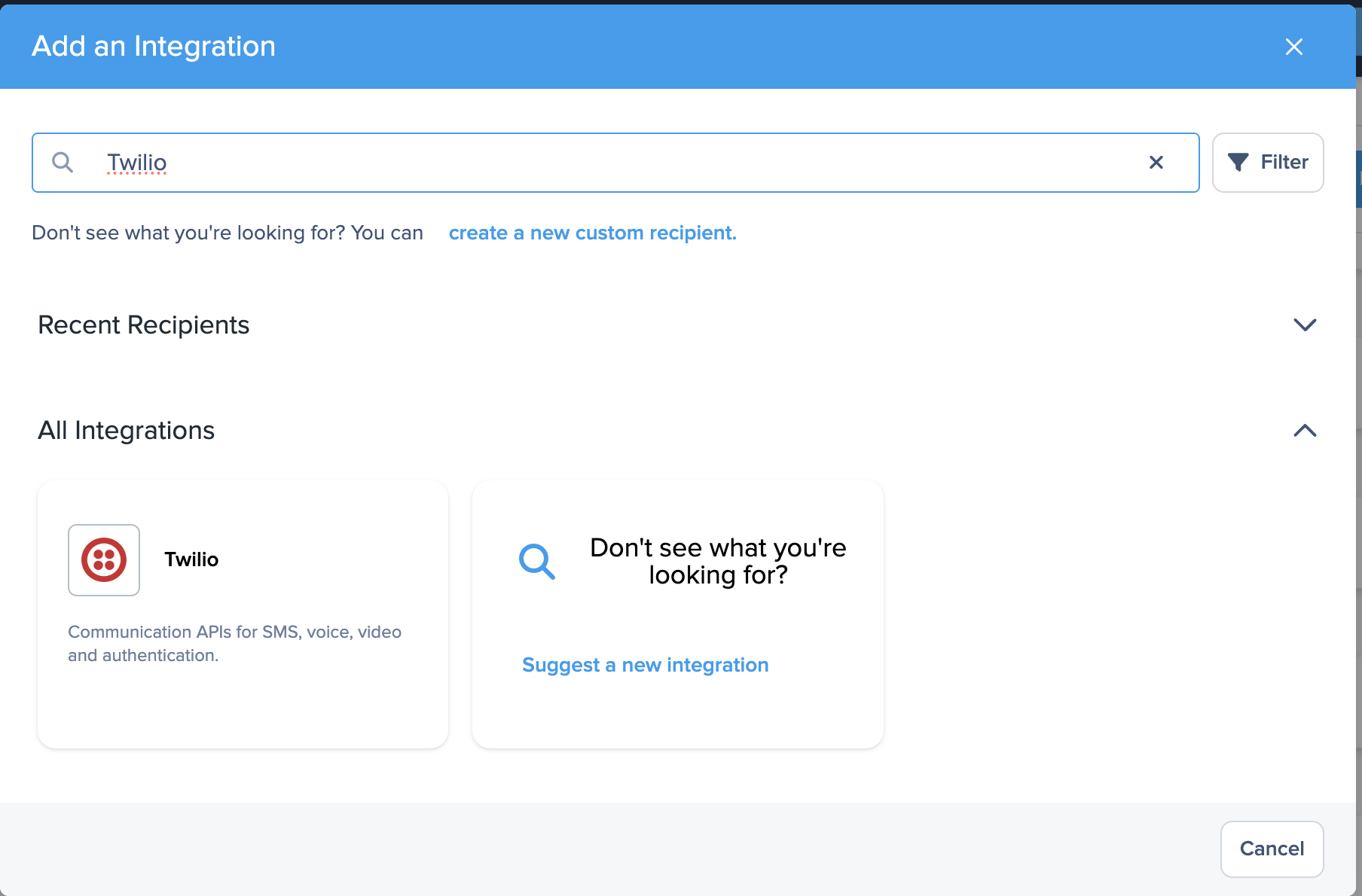Open the Suggest a new integration link
1362x896 pixels.
click(x=645, y=666)
